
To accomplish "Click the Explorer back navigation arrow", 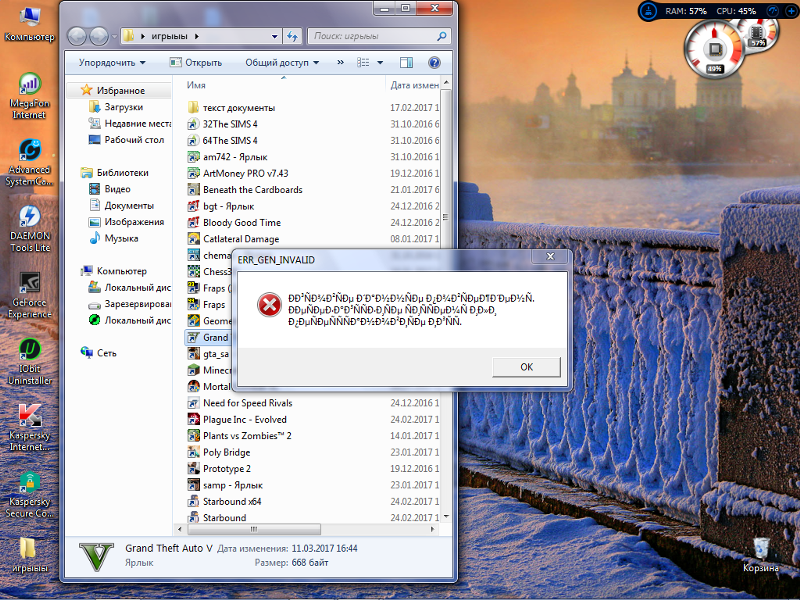I will [x=78, y=37].
